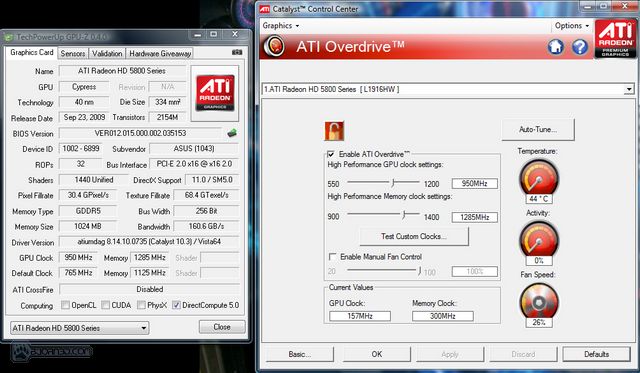Click the Bus Interface PCI-E 2.0 field
Screen dimensions: 640x373
click(x=194, y=164)
